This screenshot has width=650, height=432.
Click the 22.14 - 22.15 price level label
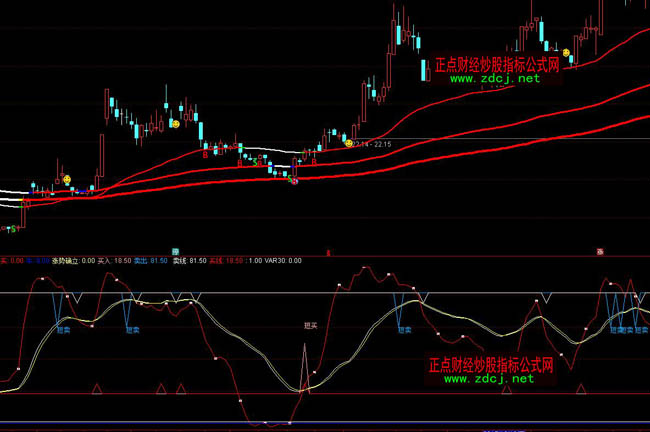[x=370, y=144]
